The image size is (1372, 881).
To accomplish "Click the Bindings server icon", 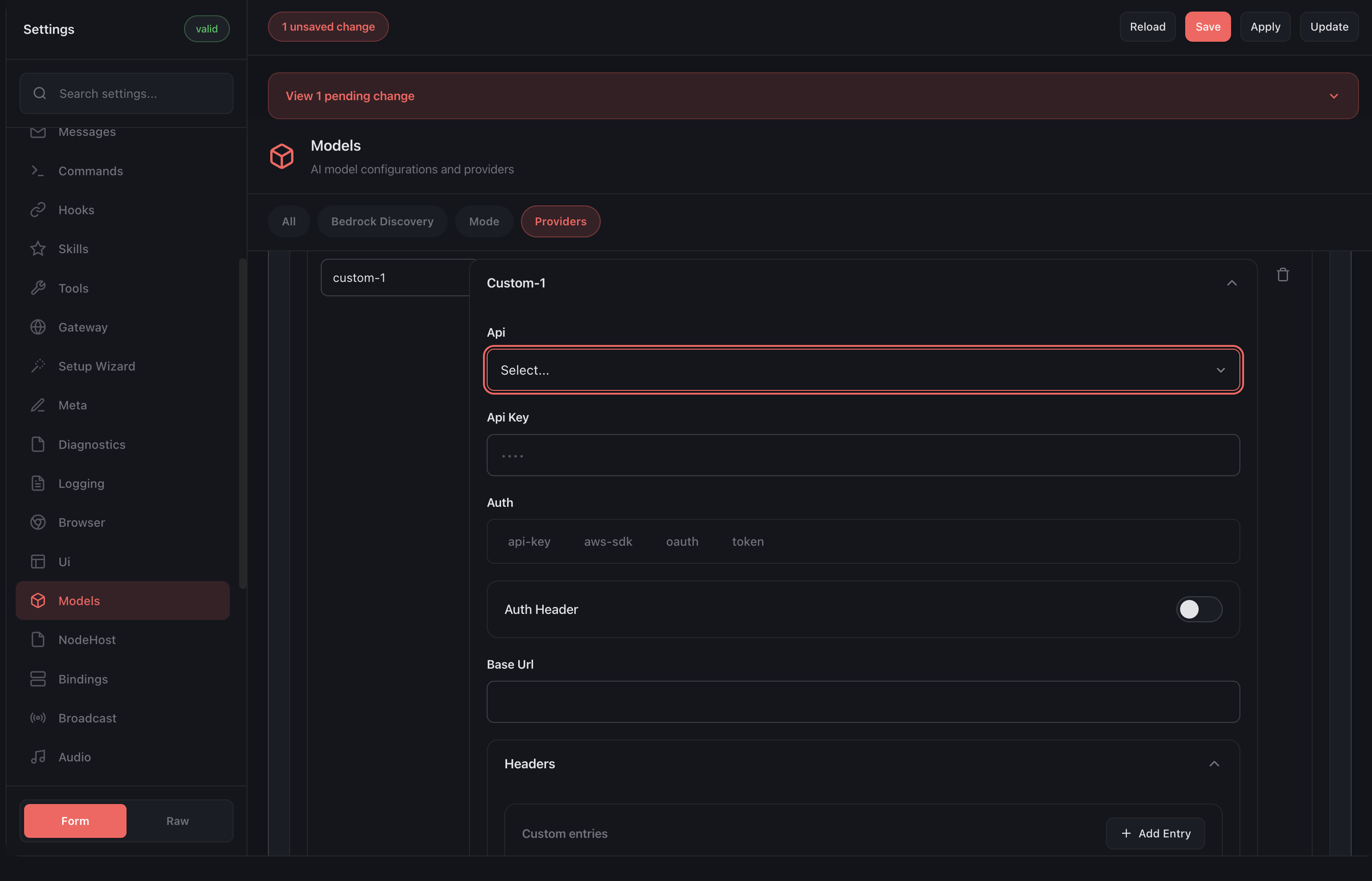I will tap(38, 679).
